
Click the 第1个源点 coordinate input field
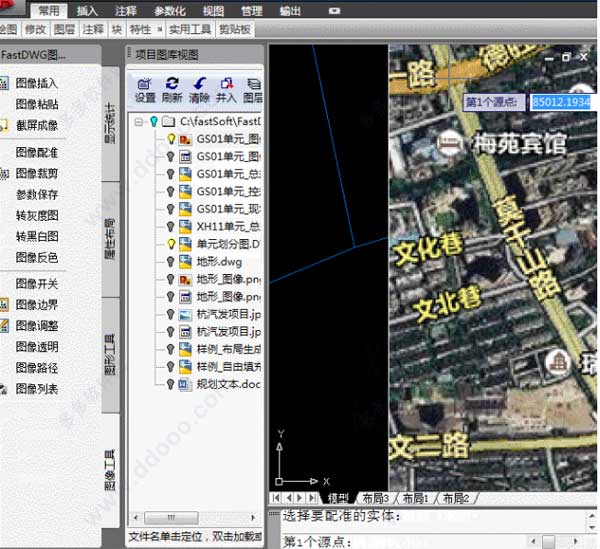[560, 101]
